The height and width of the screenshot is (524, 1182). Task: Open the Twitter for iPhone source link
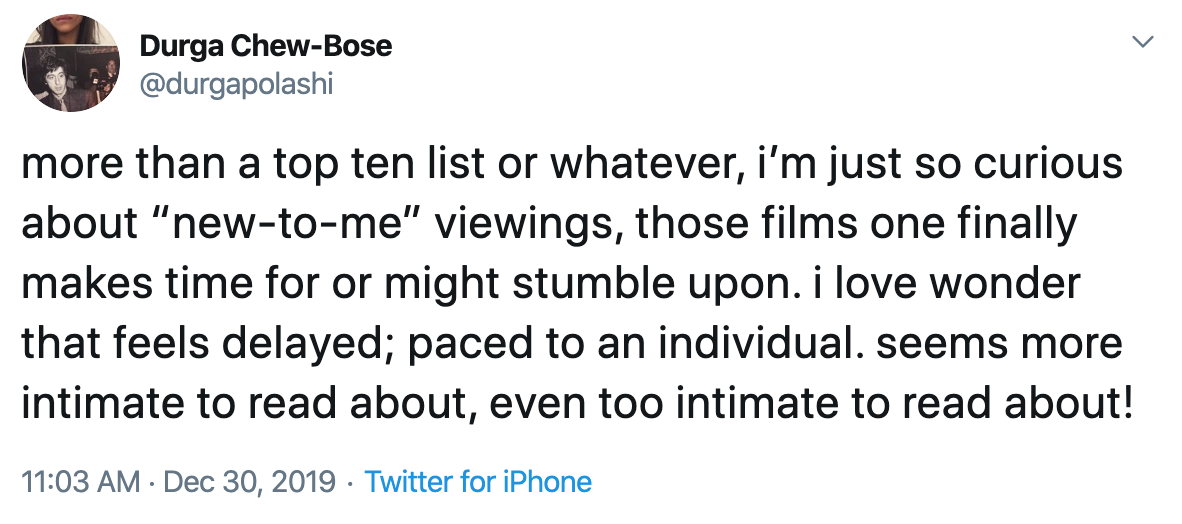point(478,483)
